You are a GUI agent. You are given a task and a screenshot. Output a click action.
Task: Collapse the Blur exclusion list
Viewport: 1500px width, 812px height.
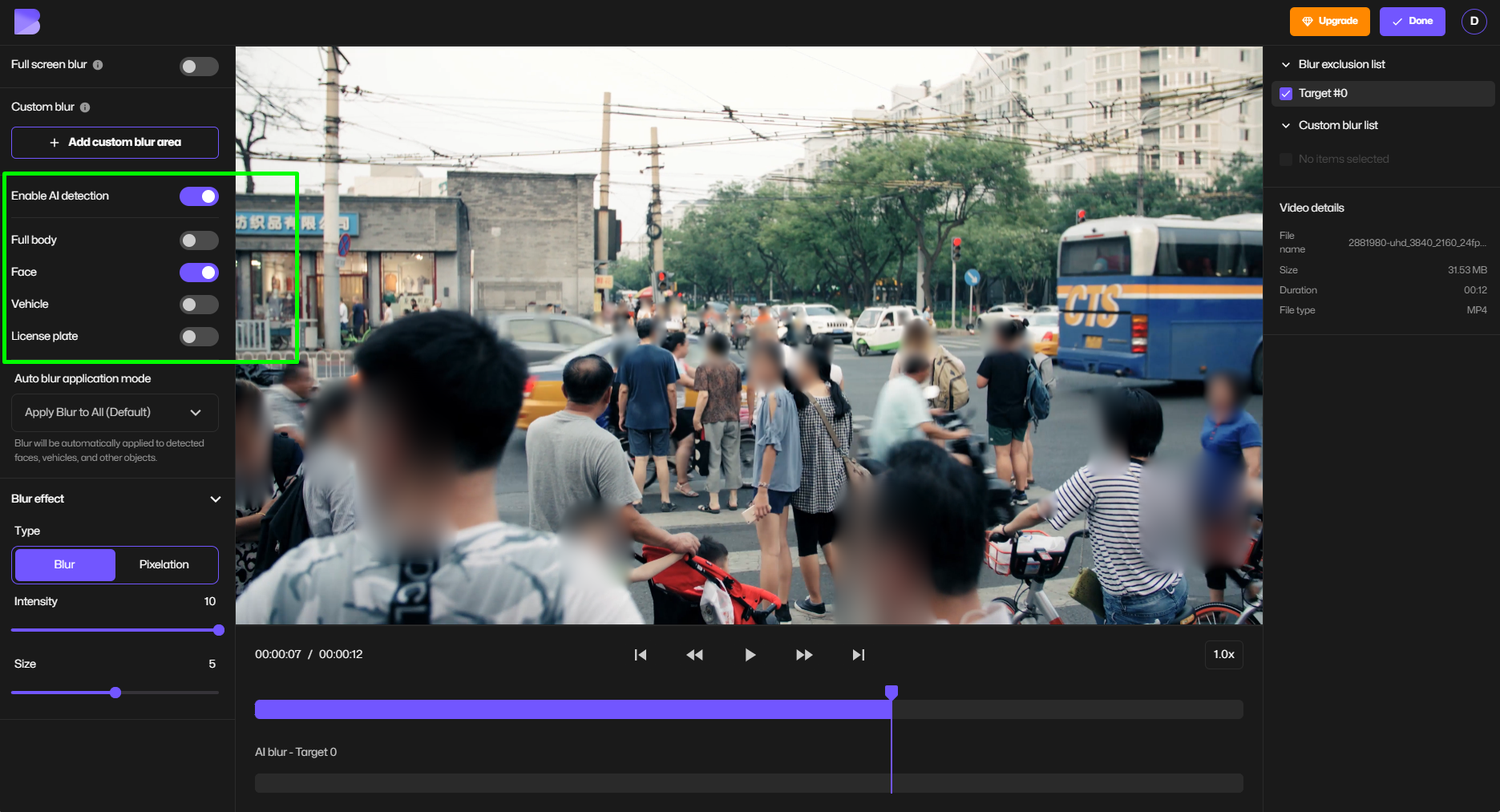(1286, 64)
